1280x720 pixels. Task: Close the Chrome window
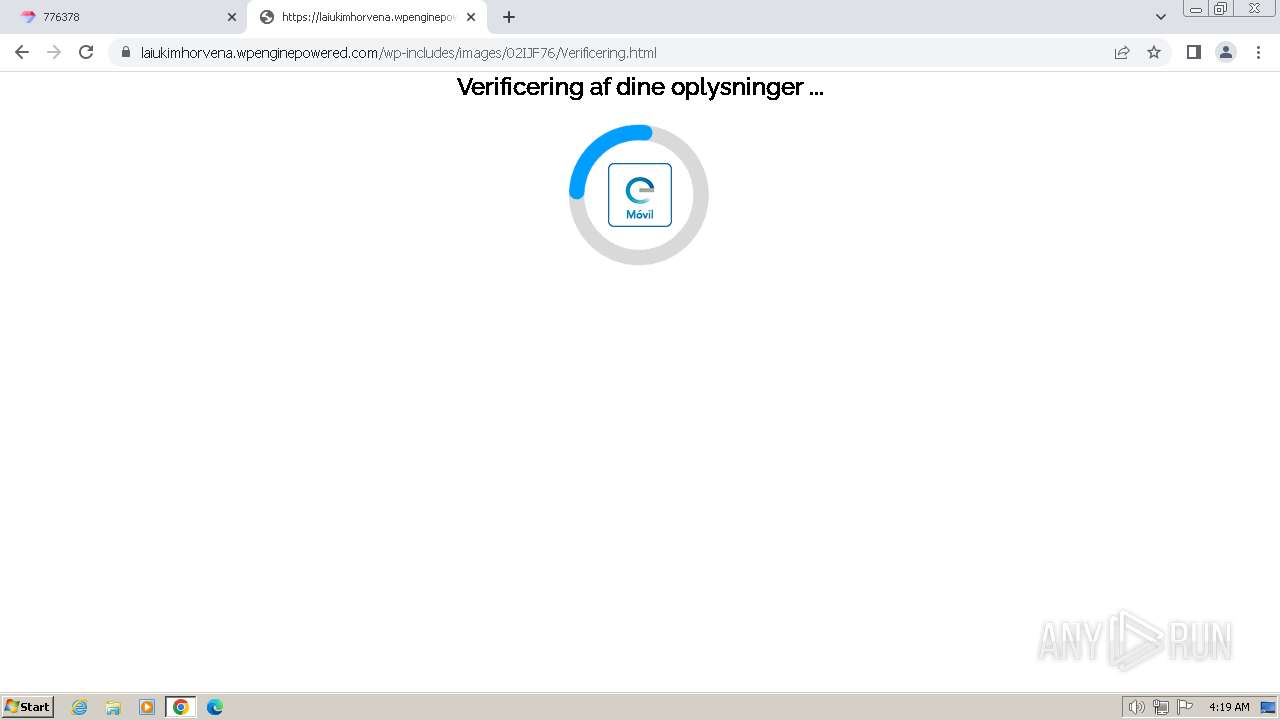point(1254,9)
